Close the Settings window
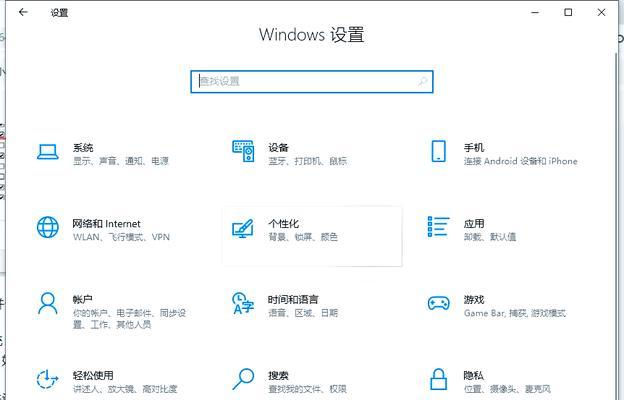The height and width of the screenshot is (400, 624). pos(601,12)
